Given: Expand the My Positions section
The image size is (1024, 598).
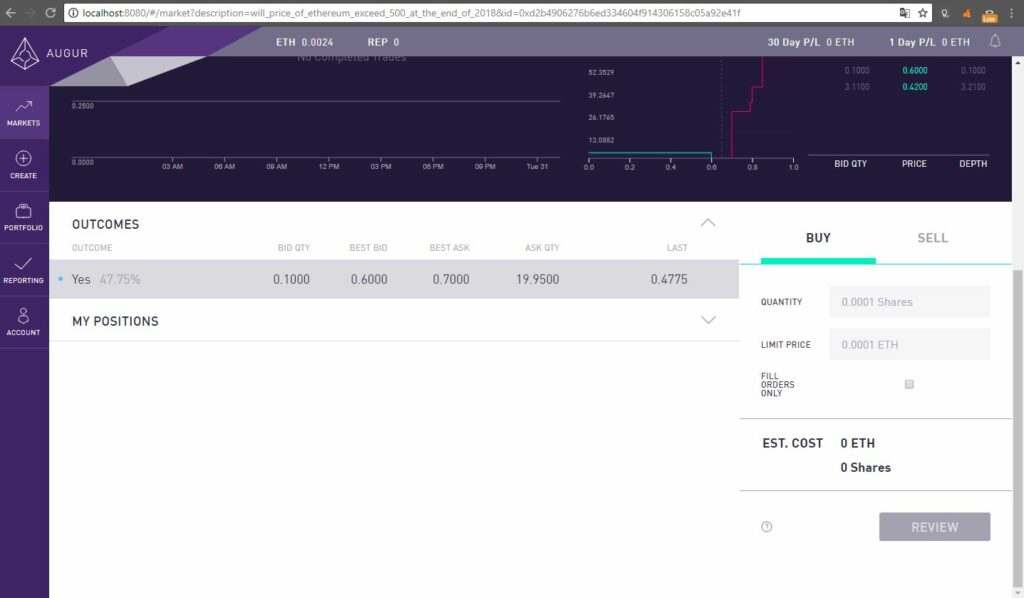Looking at the screenshot, I should [708, 320].
